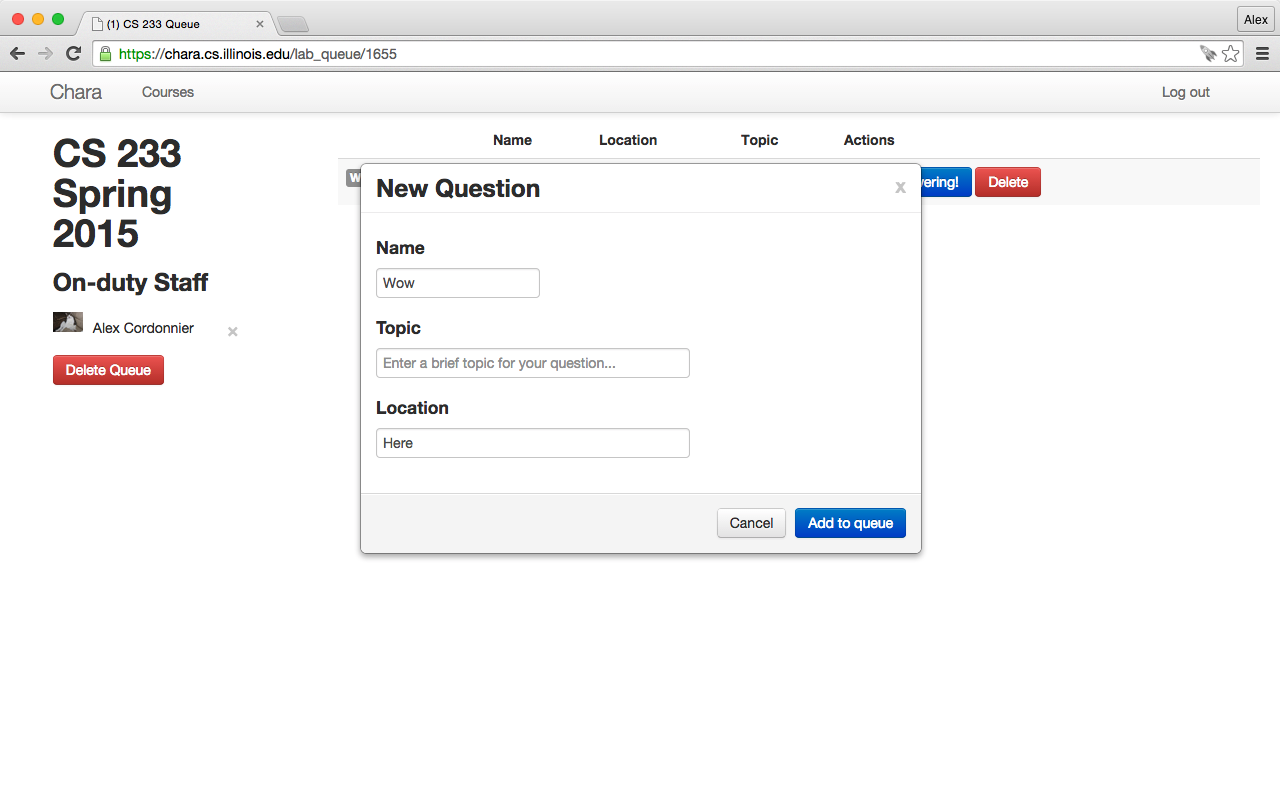Remove Alex Cordonnier from on-duty staff

pyautogui.click(x=232, y=332)
